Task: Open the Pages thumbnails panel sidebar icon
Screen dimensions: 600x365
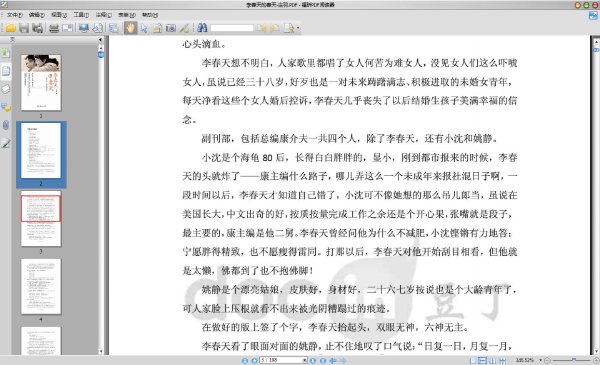Action: [x=6, y=71]
